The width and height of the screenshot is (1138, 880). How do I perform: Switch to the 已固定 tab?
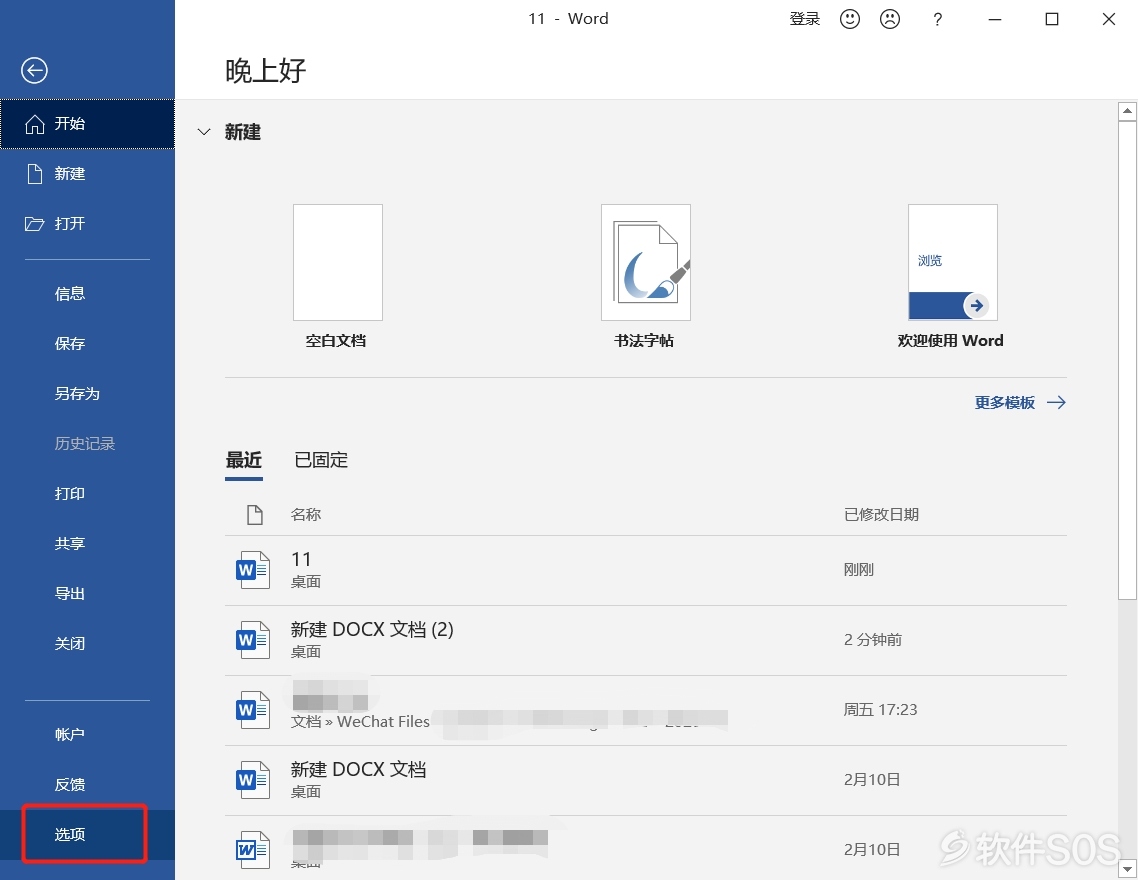click(x=321, y=460)
